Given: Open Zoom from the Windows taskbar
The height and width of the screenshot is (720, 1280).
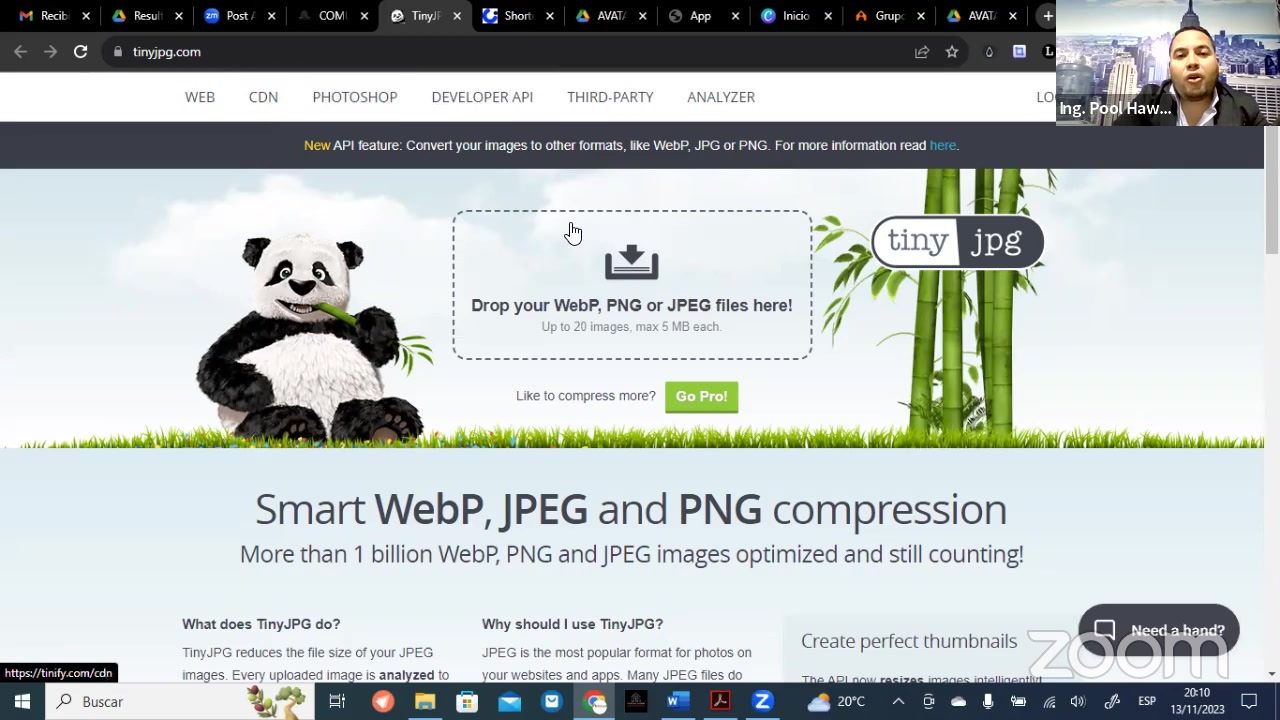Looking at the screenshot, I should [762, 701].
